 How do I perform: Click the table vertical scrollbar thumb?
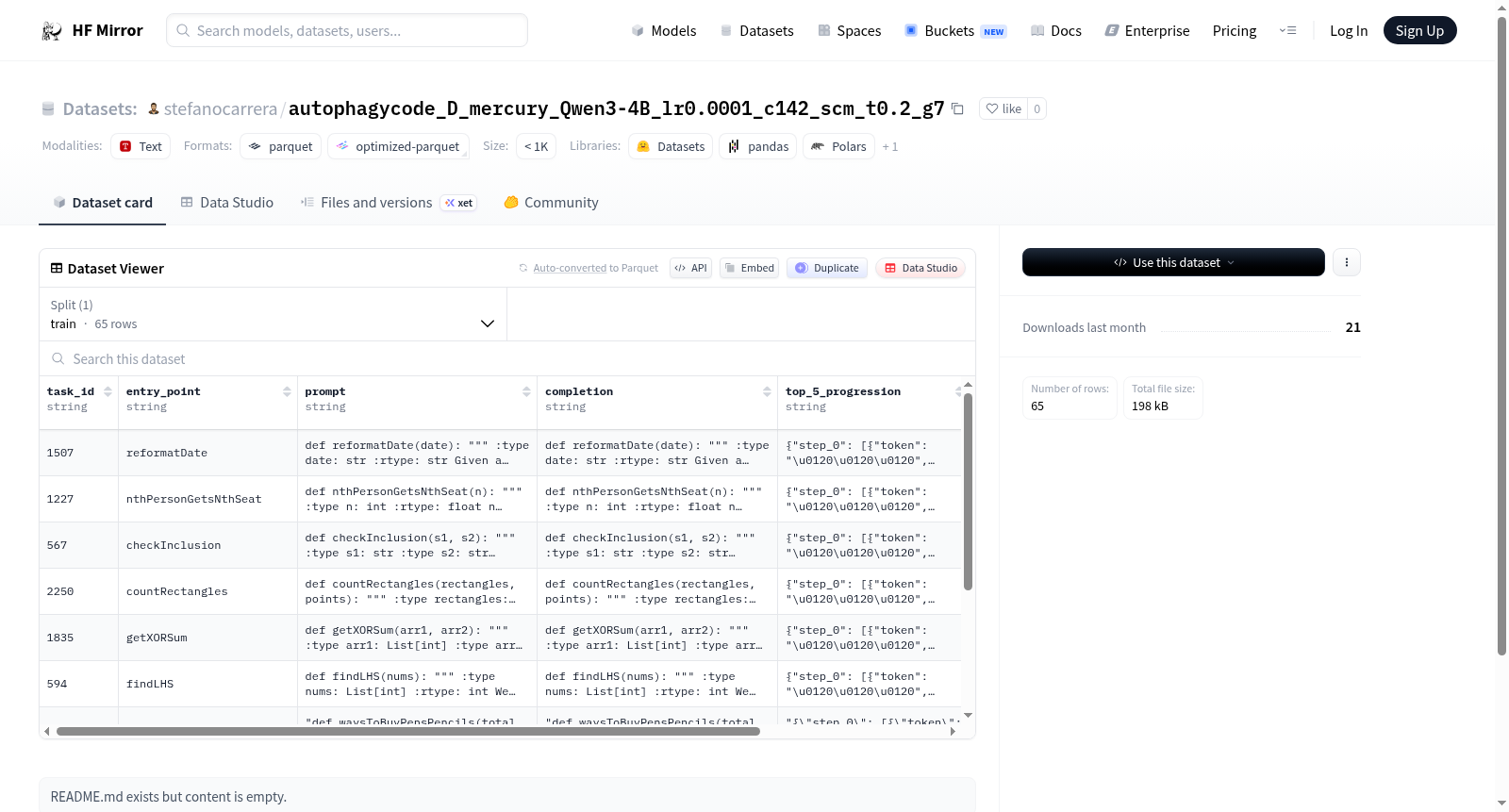[x=968, y=490]
